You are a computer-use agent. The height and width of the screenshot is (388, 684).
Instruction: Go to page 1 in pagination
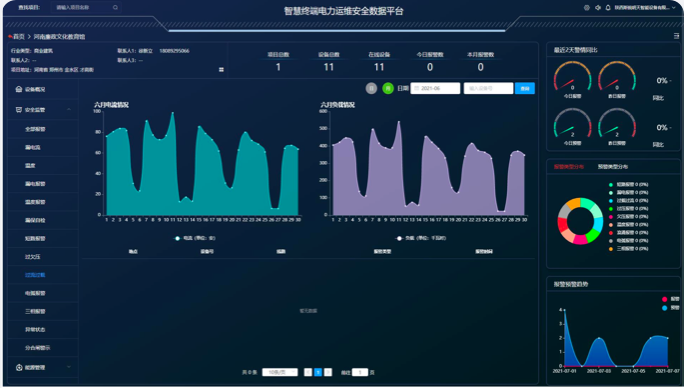[x=318, y=372]
